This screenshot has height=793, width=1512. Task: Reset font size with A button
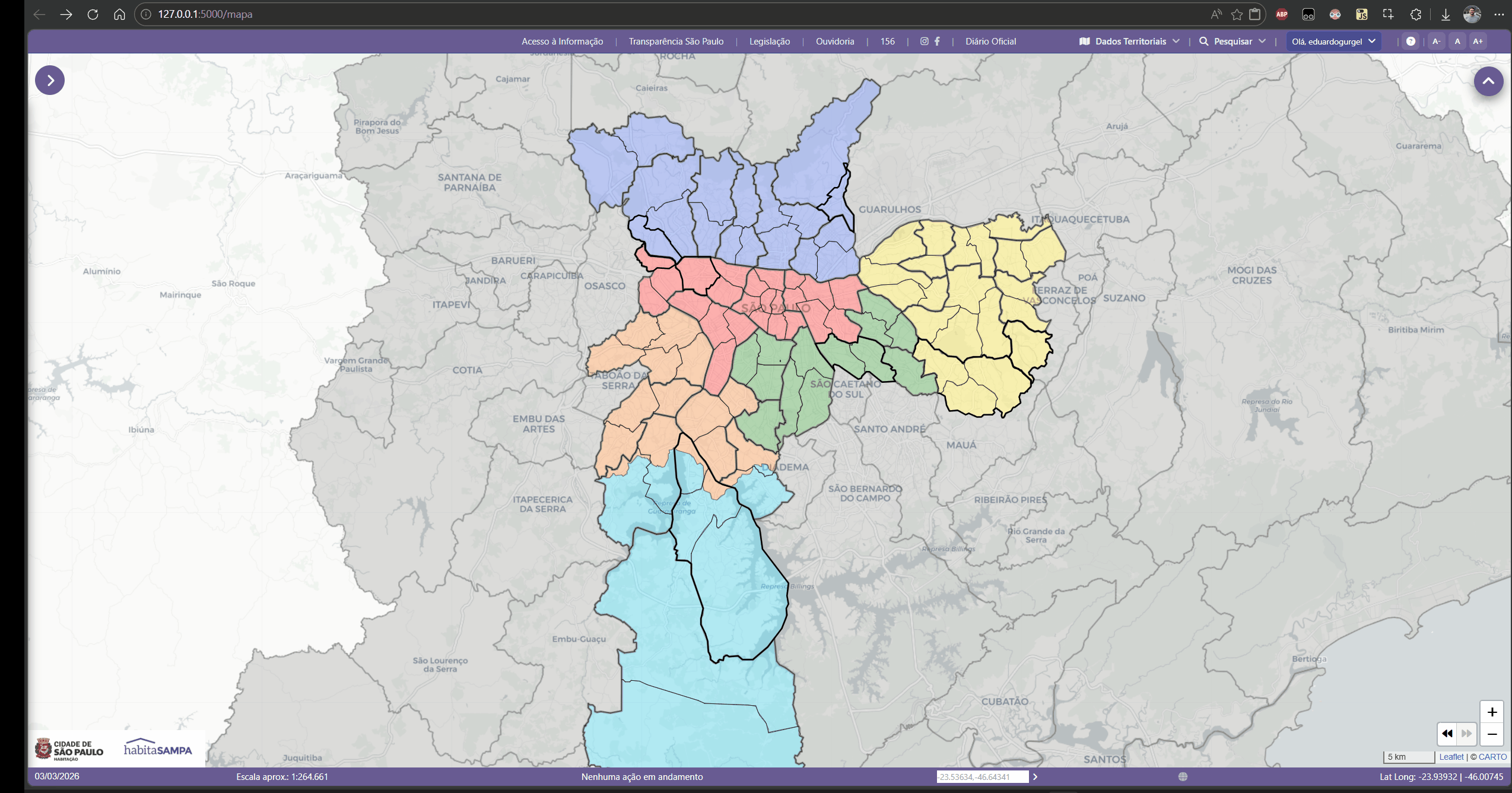[x=1457, y=42]
